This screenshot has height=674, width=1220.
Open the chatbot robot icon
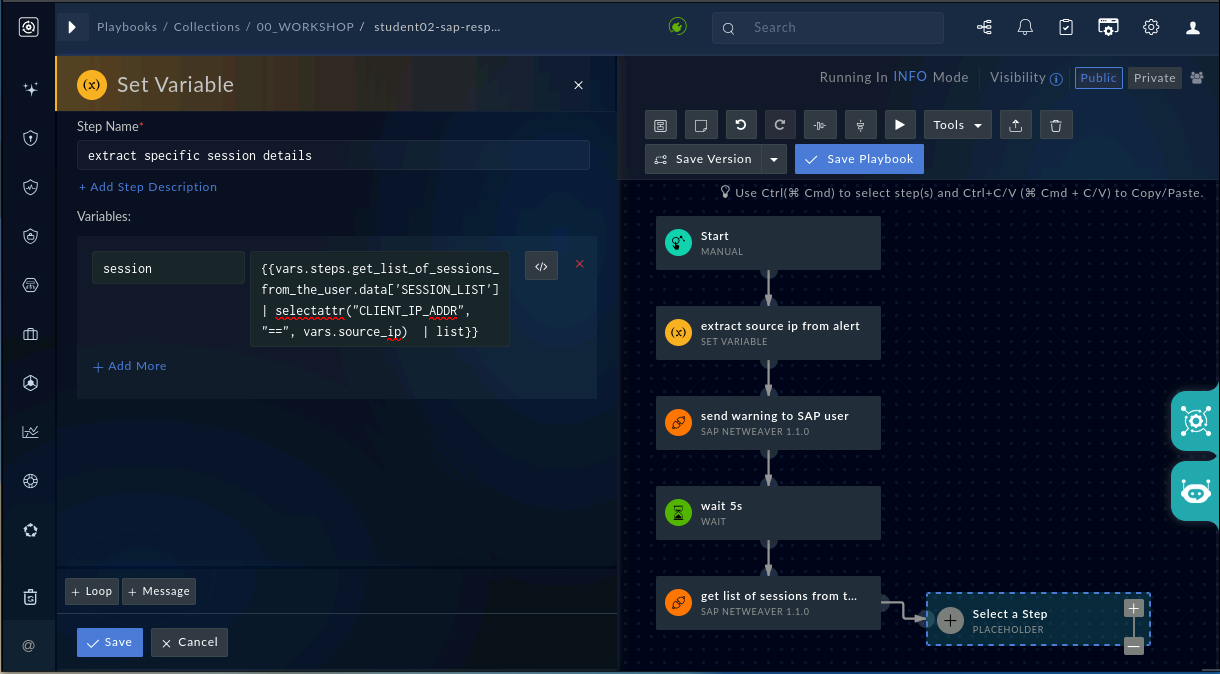point(1196,491)
